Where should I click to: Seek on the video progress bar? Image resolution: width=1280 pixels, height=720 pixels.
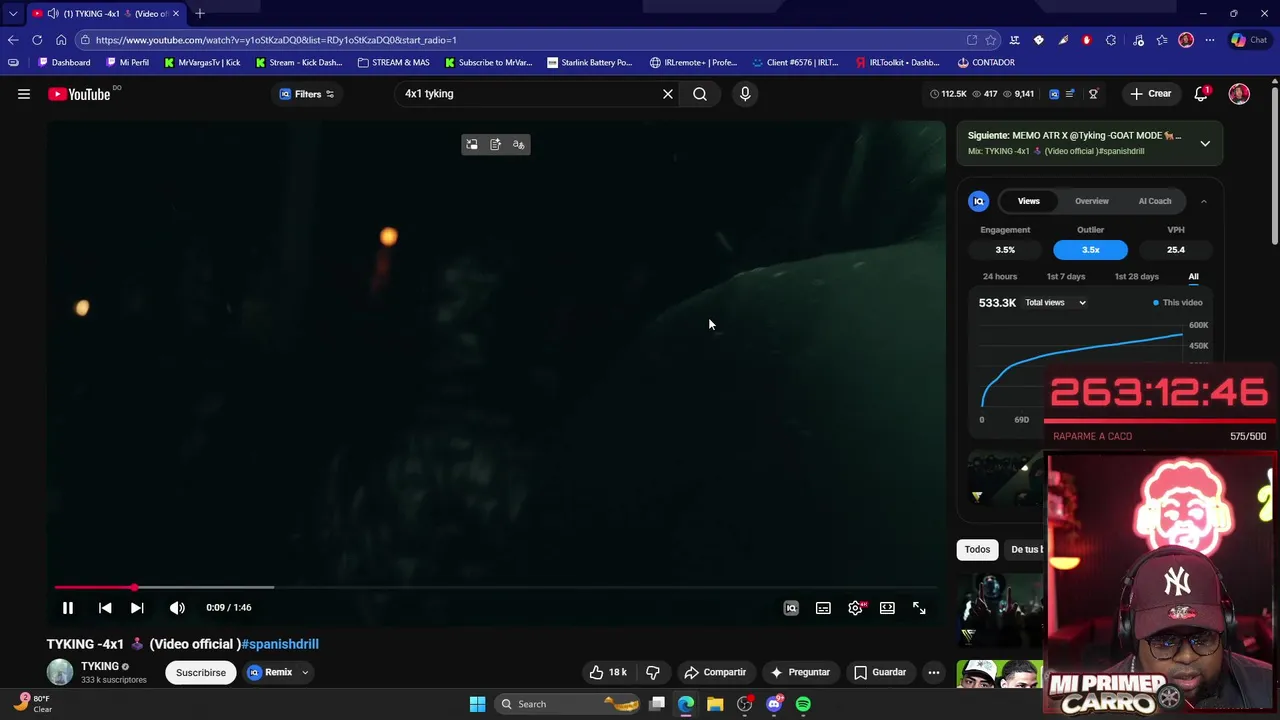[495, 587]
